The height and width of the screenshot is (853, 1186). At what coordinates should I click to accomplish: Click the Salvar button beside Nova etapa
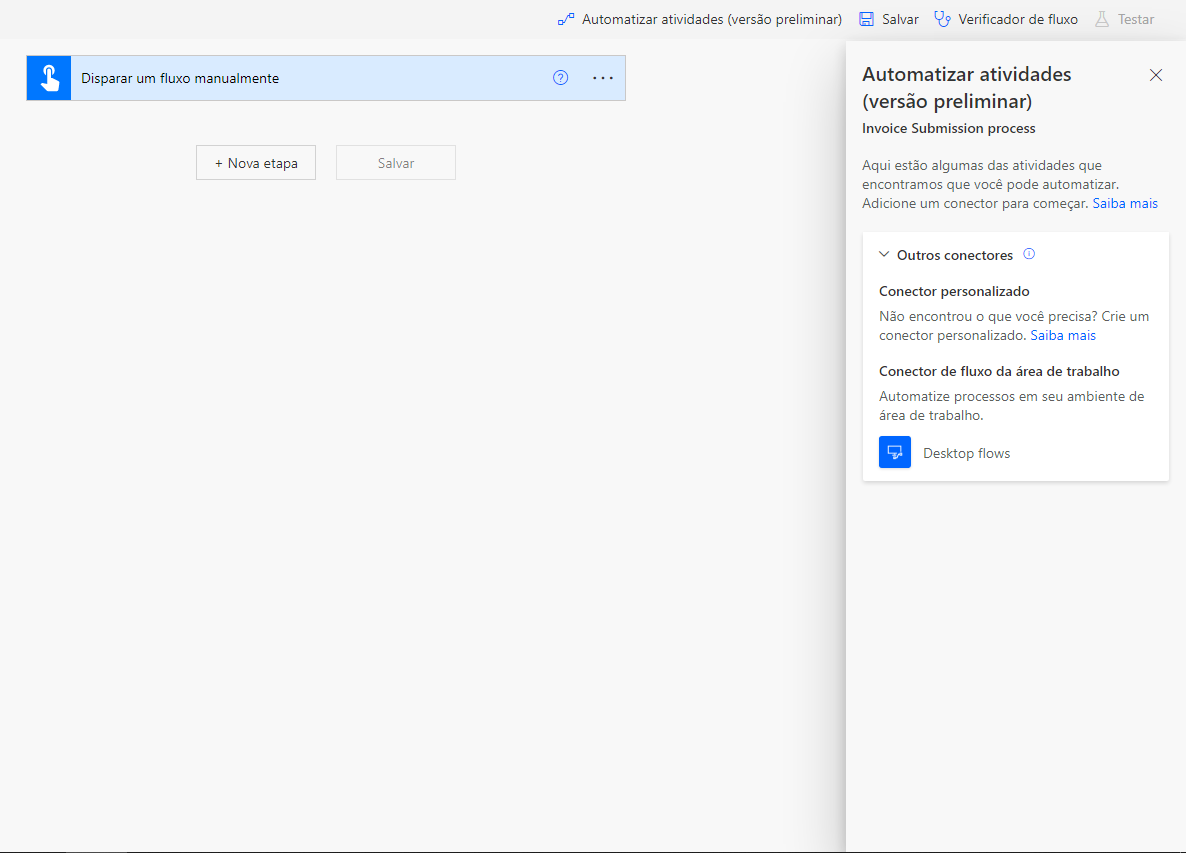[x=396, y=163]
